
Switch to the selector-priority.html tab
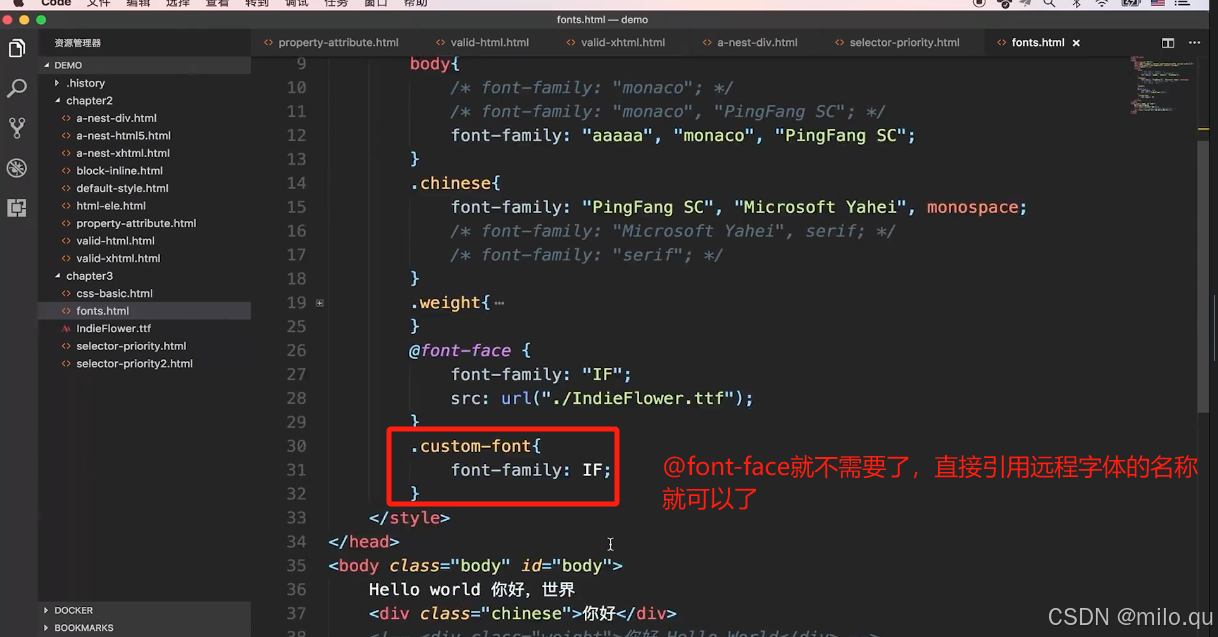904,43
